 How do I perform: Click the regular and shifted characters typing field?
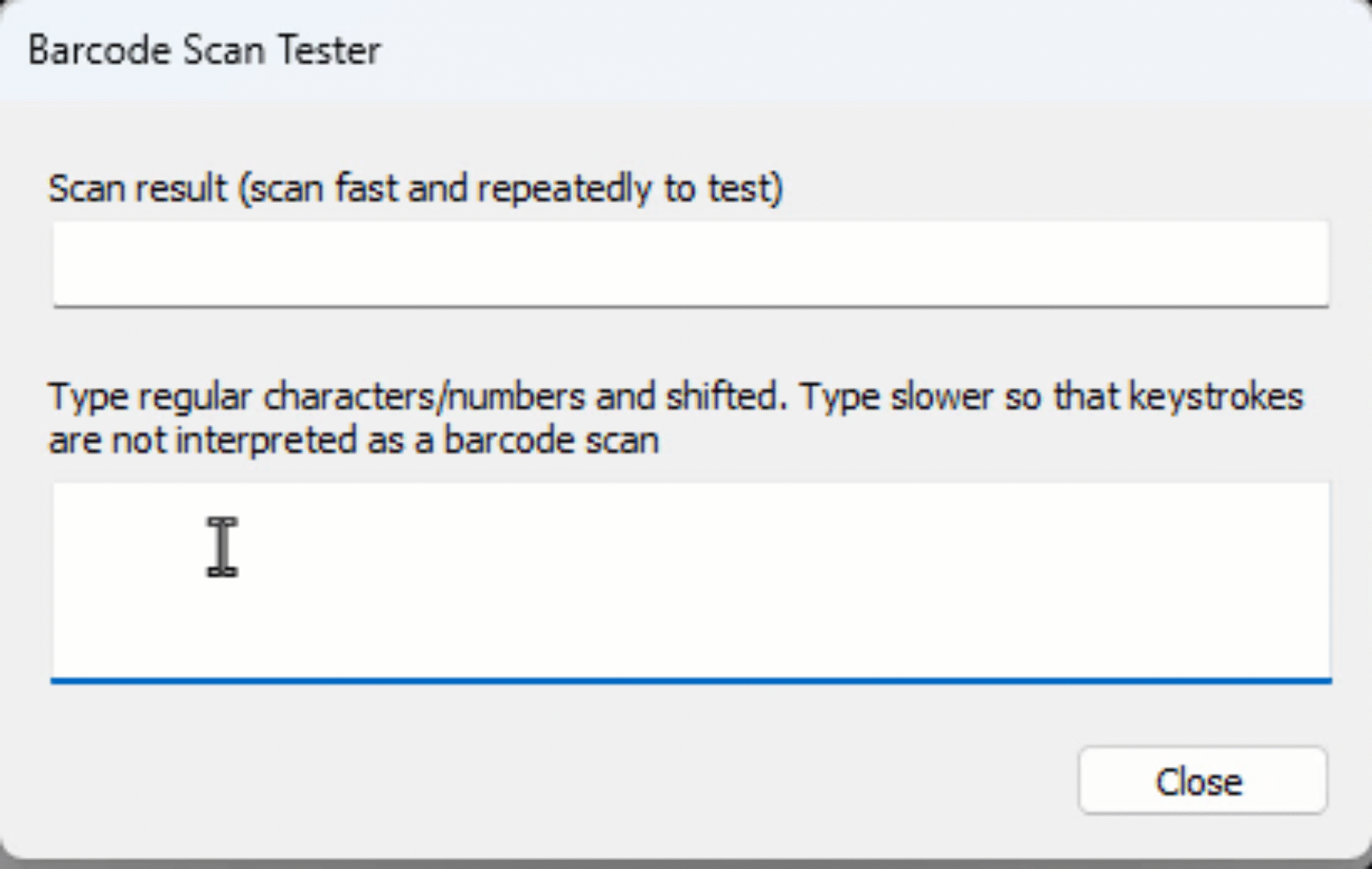(x=690, y=581)
